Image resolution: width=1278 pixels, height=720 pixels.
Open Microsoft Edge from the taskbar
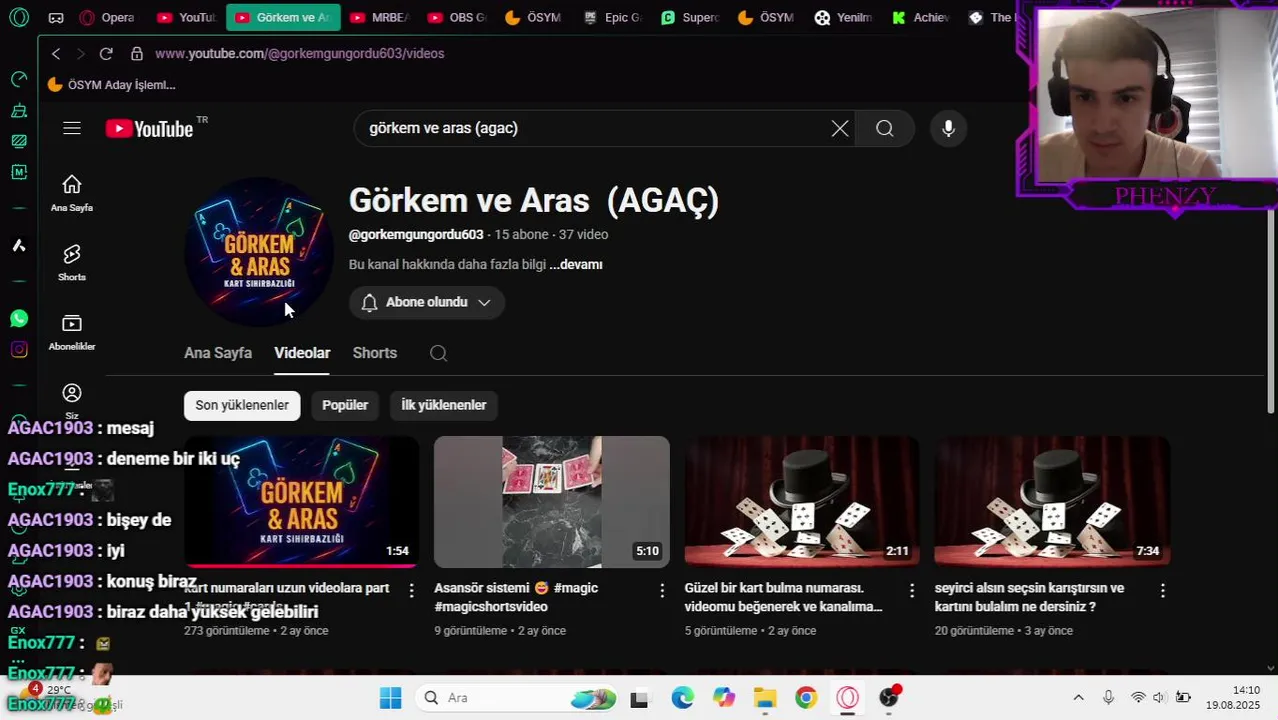click(x=682, y=697)
